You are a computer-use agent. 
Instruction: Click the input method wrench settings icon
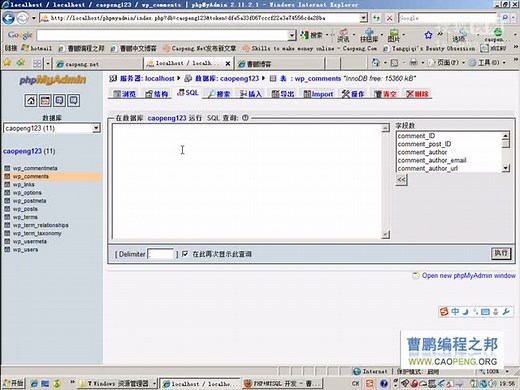pyautogui.click(x=506, y=312)
